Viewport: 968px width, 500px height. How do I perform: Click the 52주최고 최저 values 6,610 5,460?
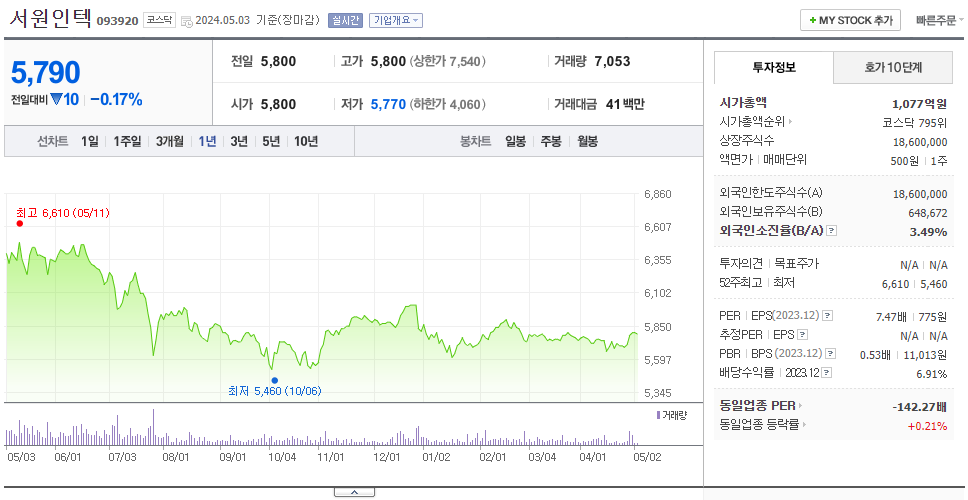[x=915, y=284]
